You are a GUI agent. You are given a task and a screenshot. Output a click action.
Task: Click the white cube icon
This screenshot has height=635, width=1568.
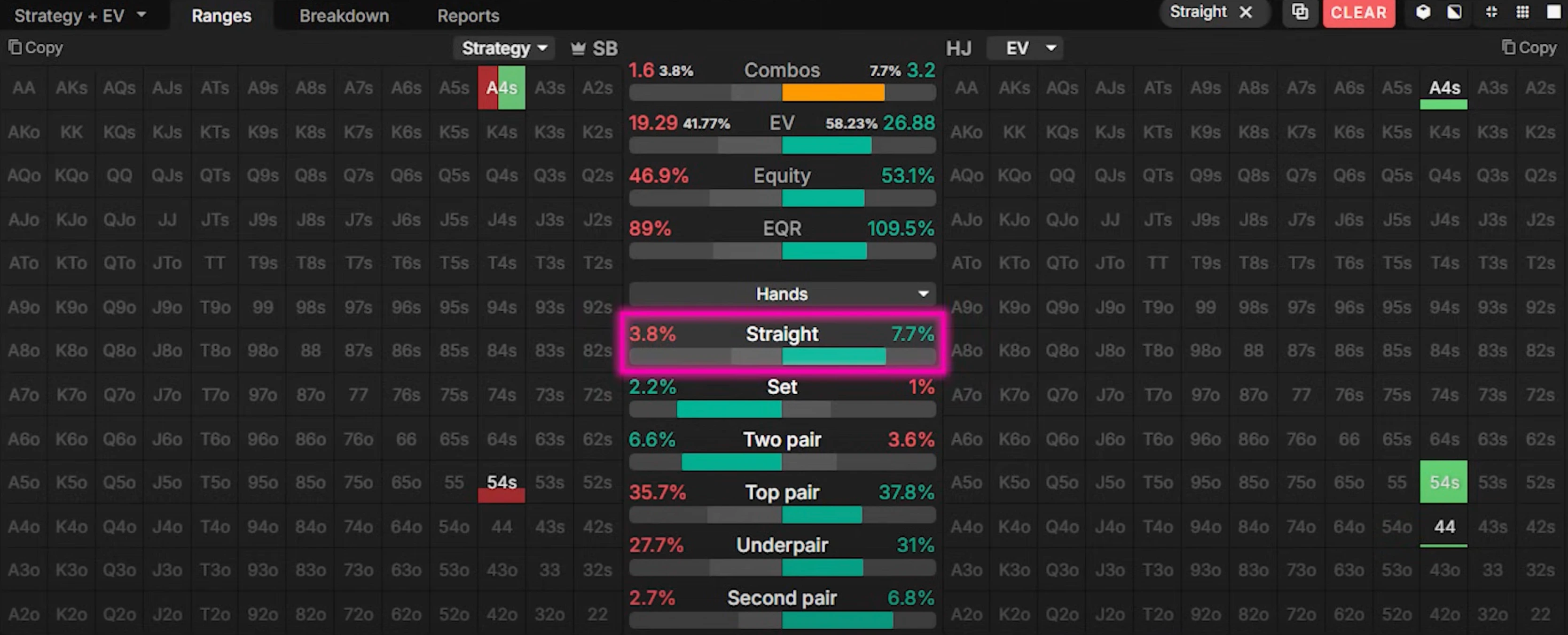(1423, 12)
